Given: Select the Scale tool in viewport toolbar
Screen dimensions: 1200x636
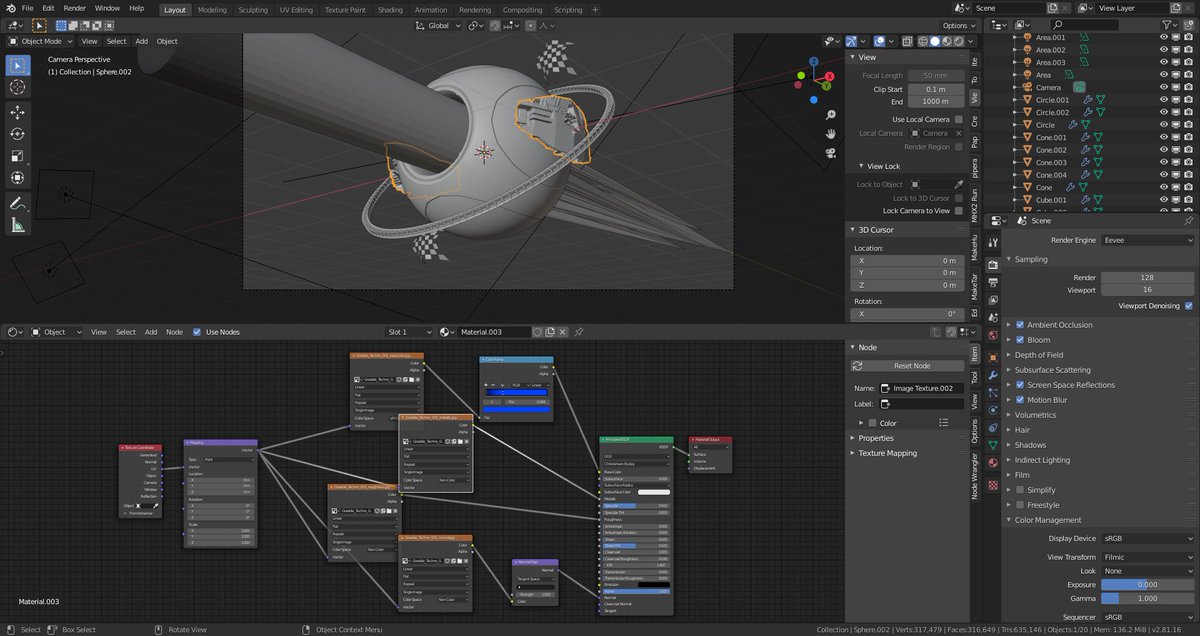Looking at the screenshot, I should [17, 156].
